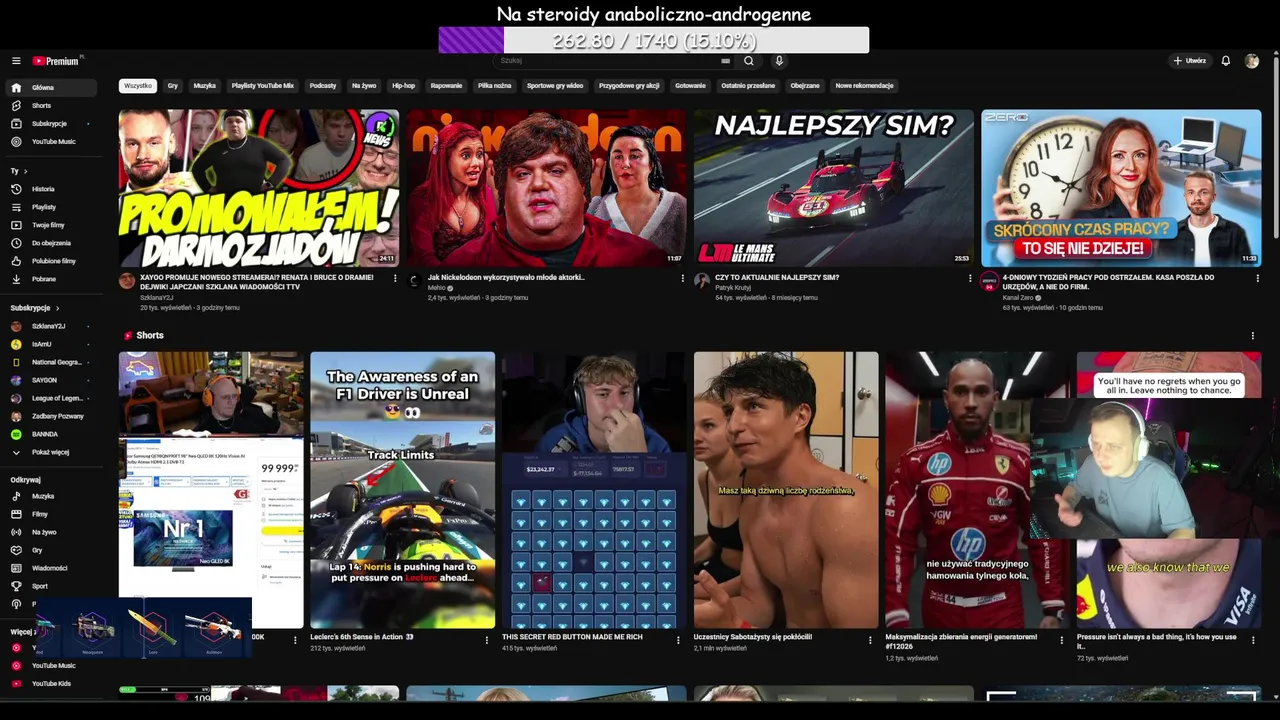
Task: Click the keyboard icon in search box
Action: (725, 61)
